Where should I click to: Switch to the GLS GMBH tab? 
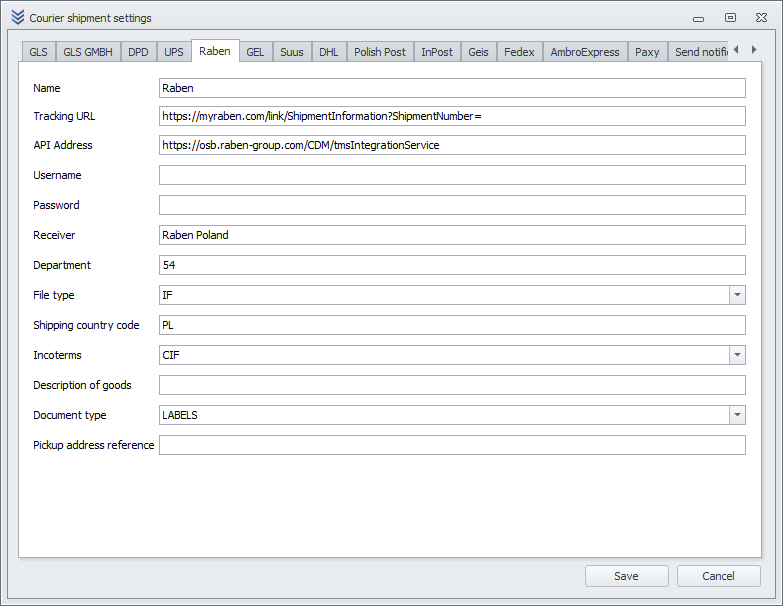(88, 52)
